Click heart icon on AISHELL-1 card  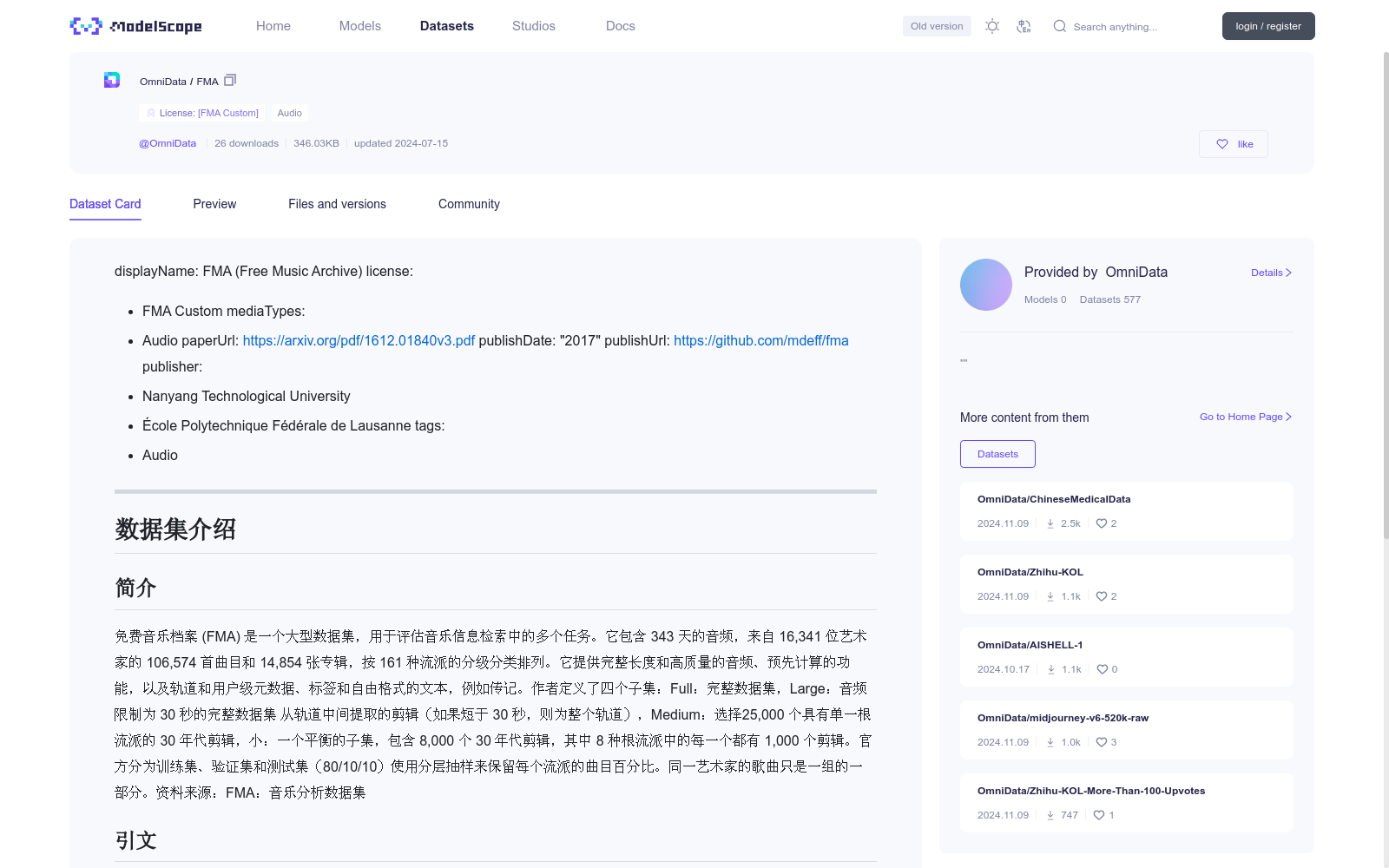(1103, 669)
